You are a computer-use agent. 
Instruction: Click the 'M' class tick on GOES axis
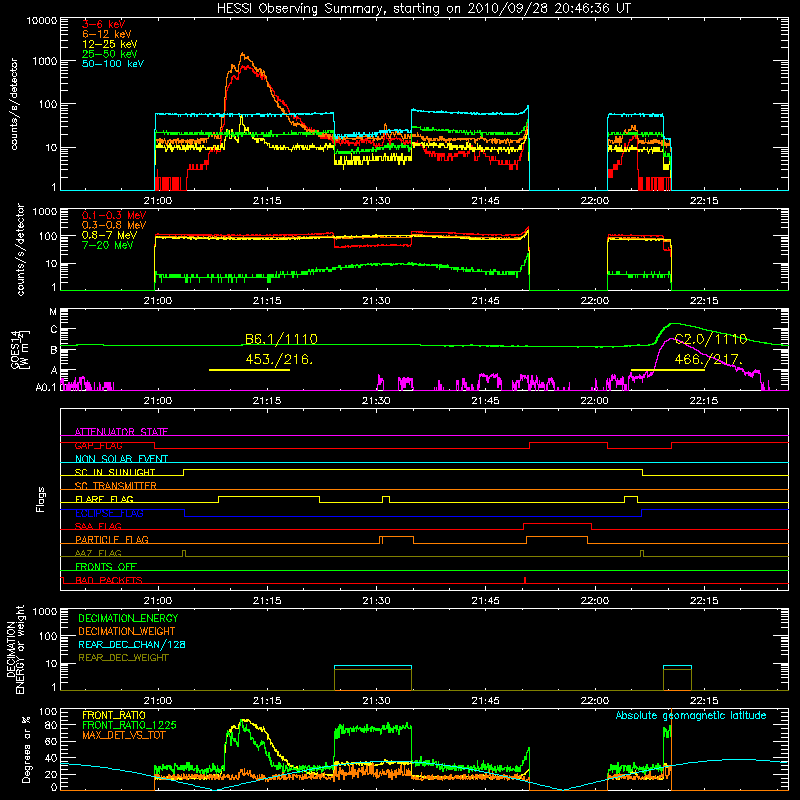(x=53, y=312)
